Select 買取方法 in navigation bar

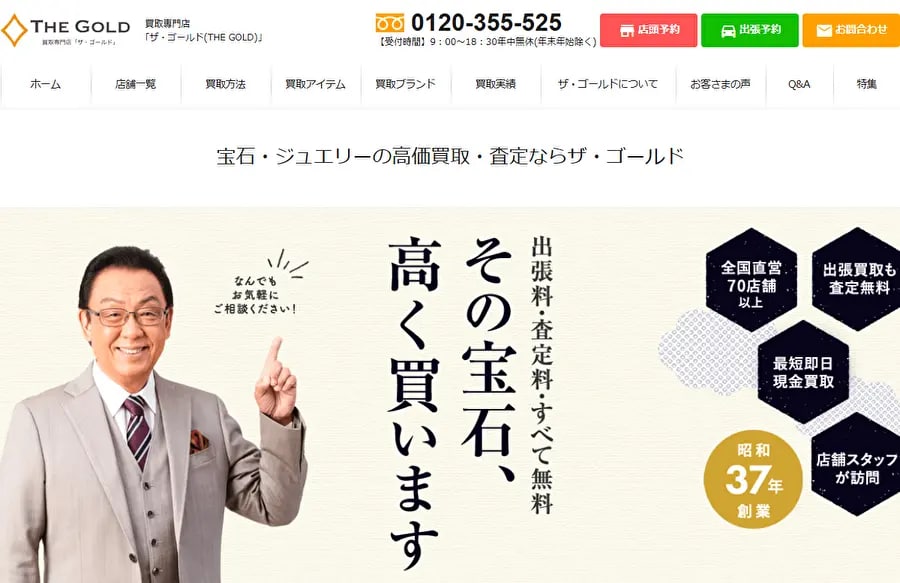pyautogui.click(x=226, y=84)
